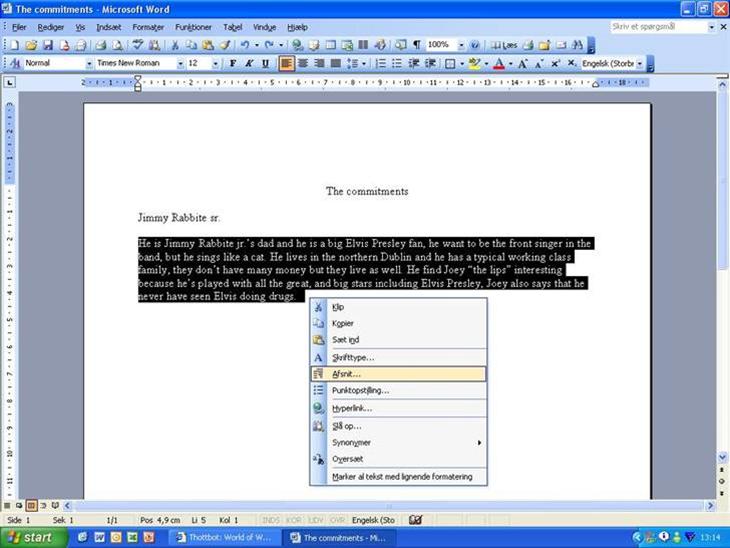The image size is (730, 548).
Task: Open the 100% zoom dropdown
Action: click(x=461, y=45)
